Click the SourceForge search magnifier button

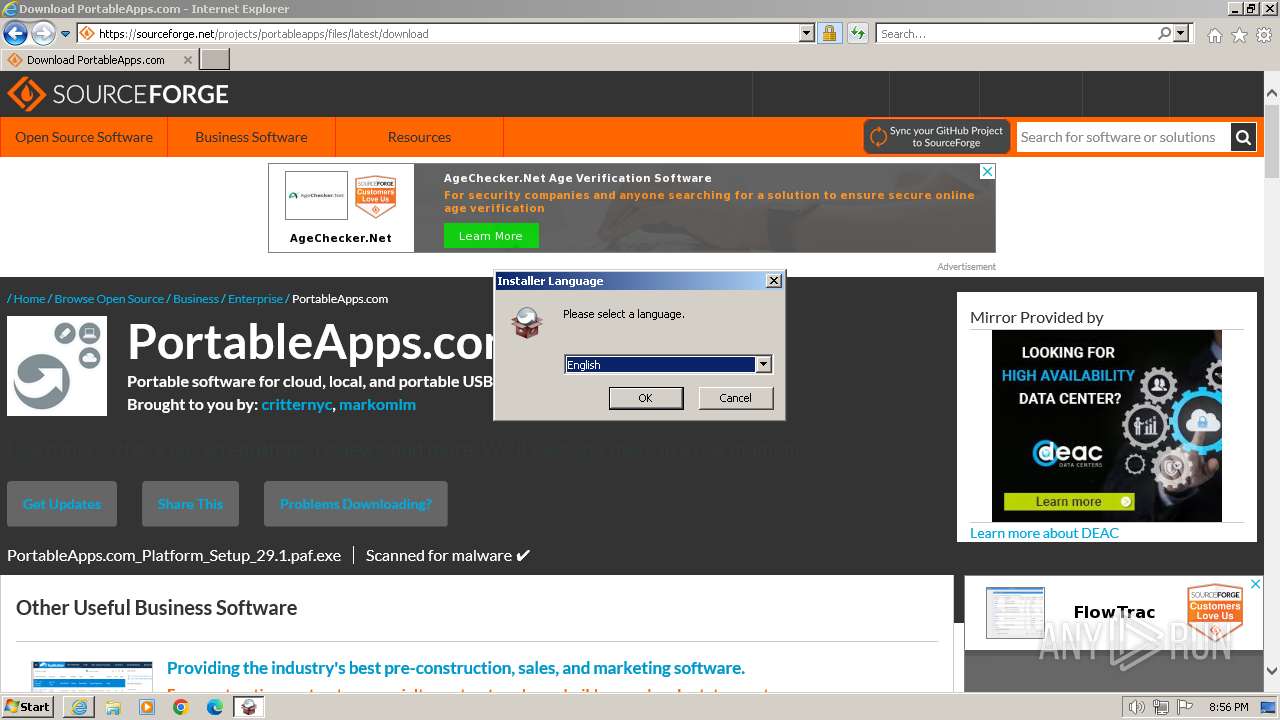tap(1243, 137)
